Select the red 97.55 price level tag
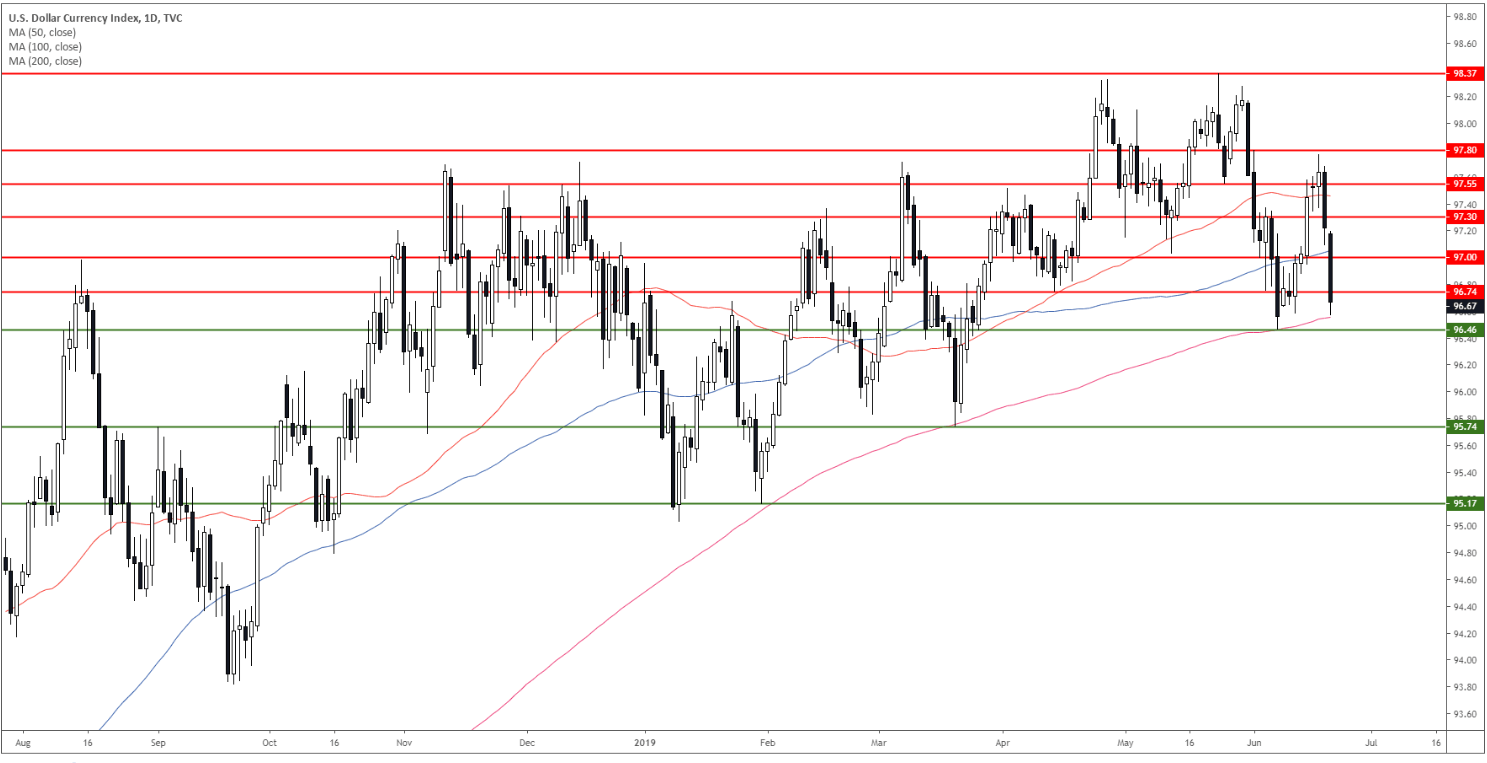Image resolution: width=1487 pixels, height=763 pixels. (1464, 184)
